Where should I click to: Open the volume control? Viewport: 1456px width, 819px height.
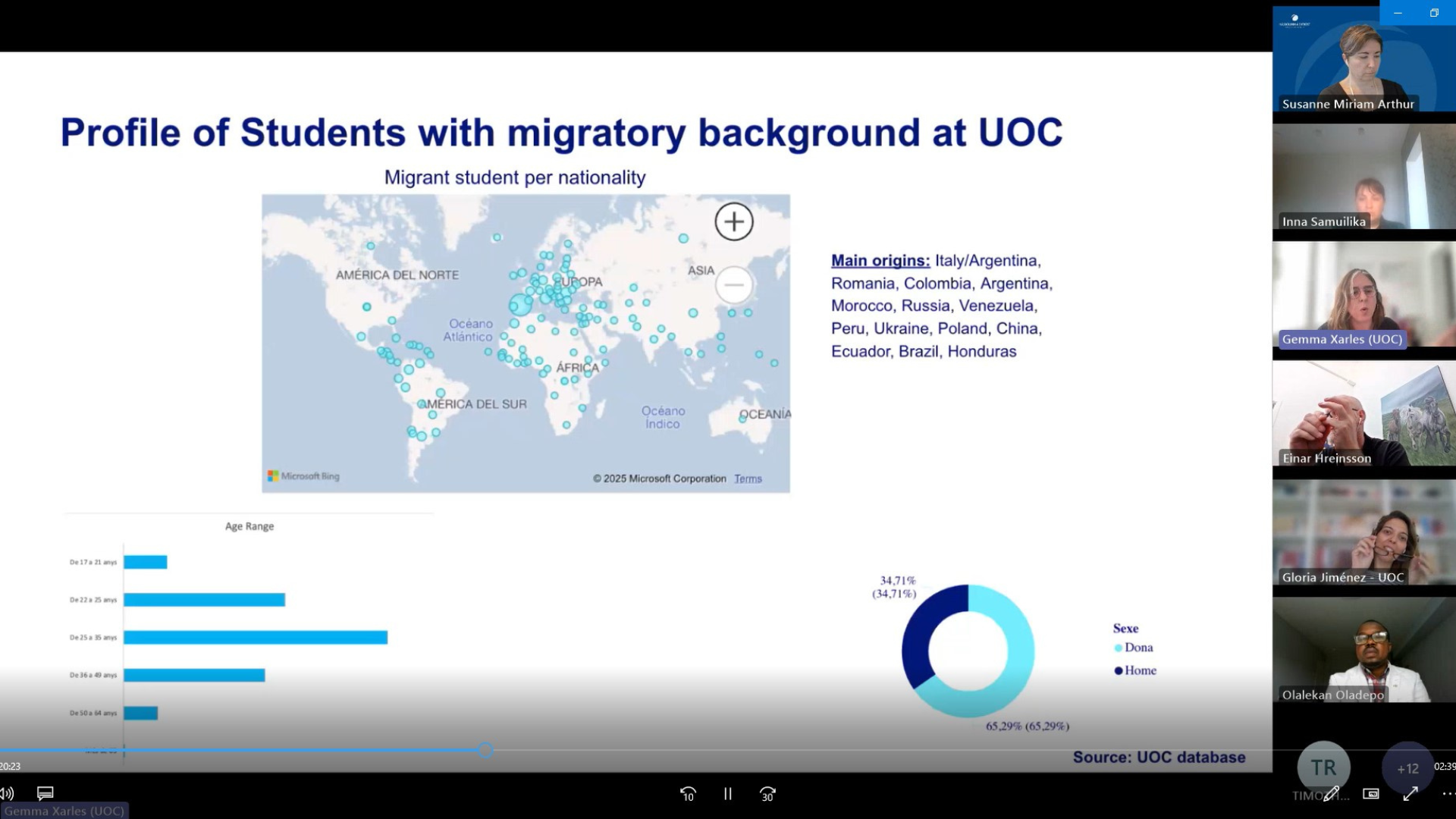[7, 794]
